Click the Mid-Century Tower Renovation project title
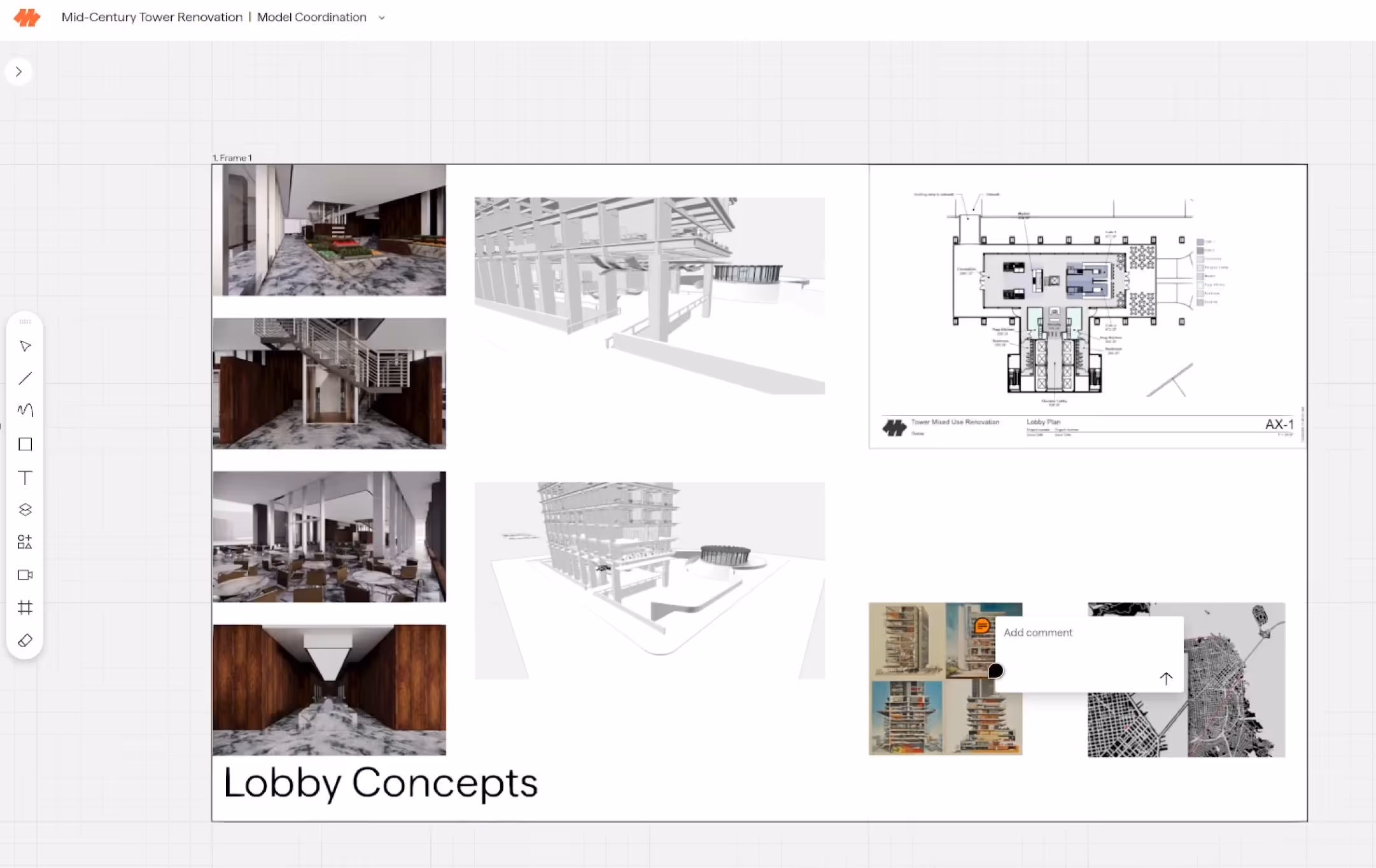This screenshot has width=1376, height=868. [x=151, y=17]
